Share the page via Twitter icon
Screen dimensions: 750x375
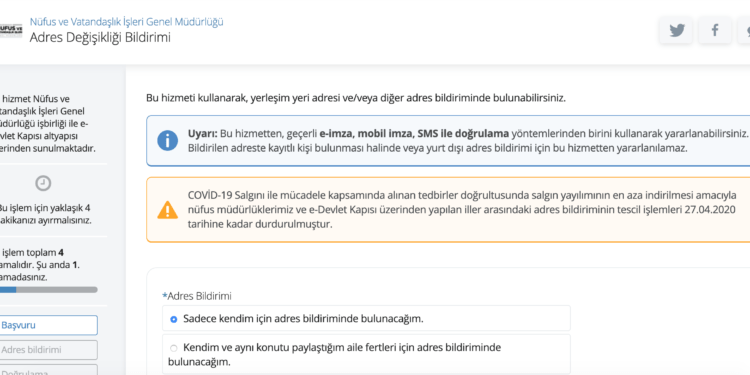[x=676, y=31]
